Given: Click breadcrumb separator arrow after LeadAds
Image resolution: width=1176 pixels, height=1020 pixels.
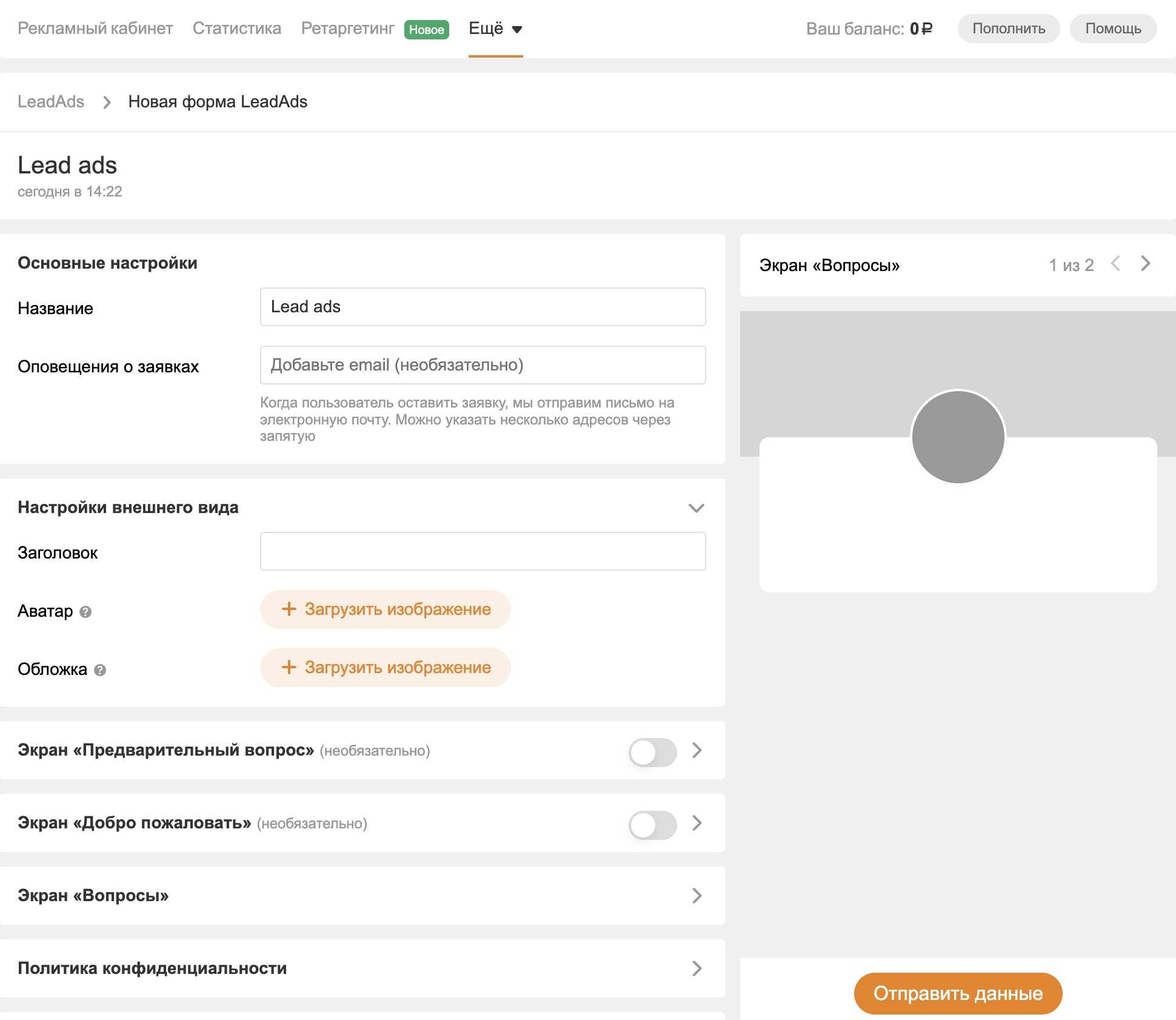Looking at the screenshot, I should coord(107,102).
